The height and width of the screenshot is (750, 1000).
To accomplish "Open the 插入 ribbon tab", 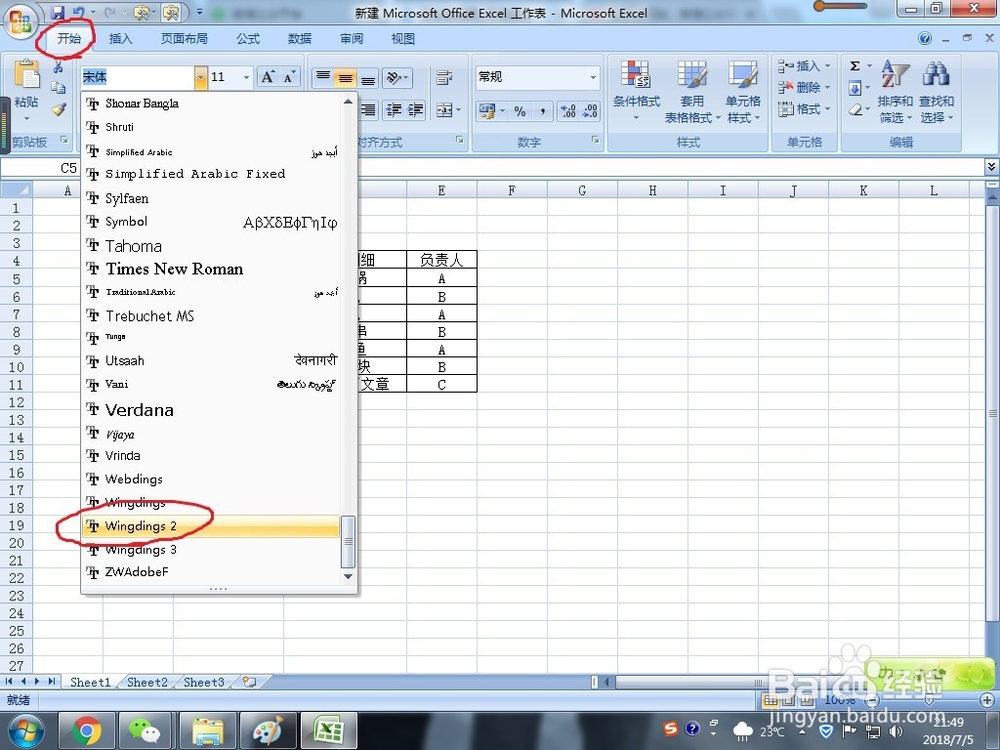I will pyautogui.click(x=121, y=39).
